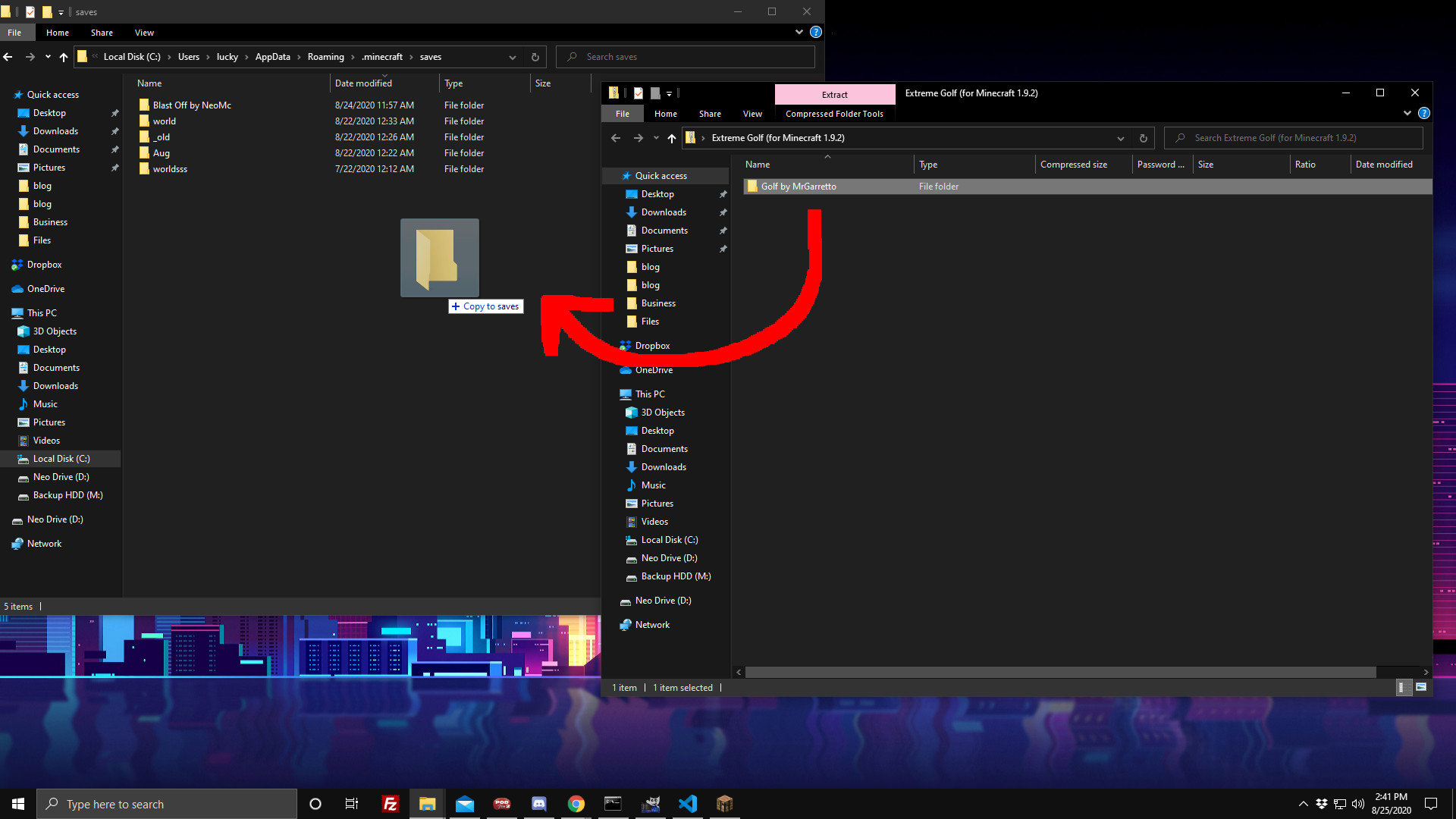Open Windows Start menu
1456x819 pixels.
pos(18,804)
